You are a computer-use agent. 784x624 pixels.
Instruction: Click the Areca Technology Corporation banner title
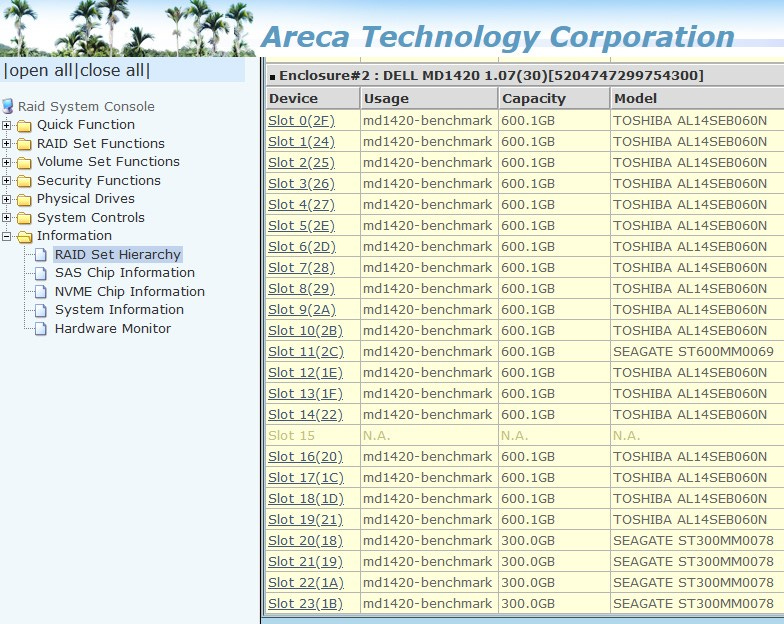(498, 37)
